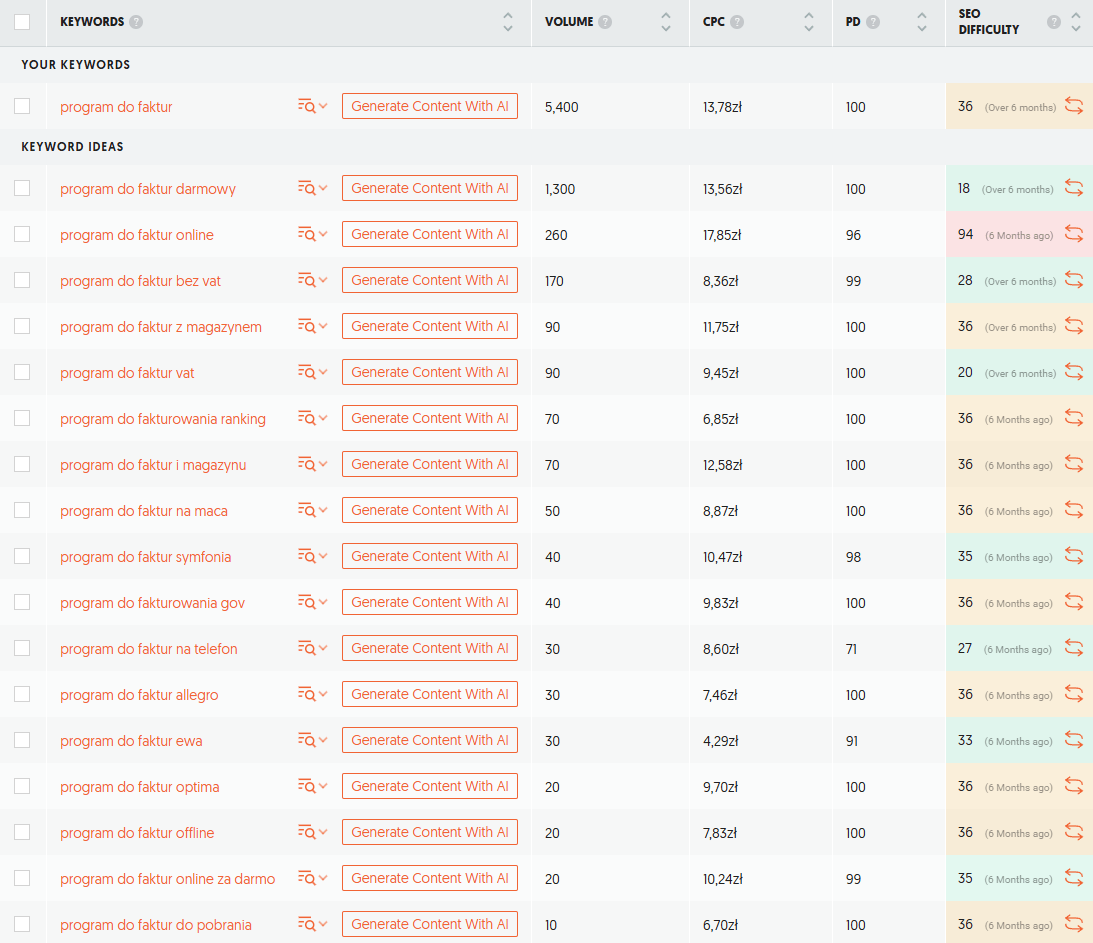The image size is (1093, 943).
Task: Refresh SEO difficulty for 'program do faktur symfonia'
Action: click(x=1074, y=556)
